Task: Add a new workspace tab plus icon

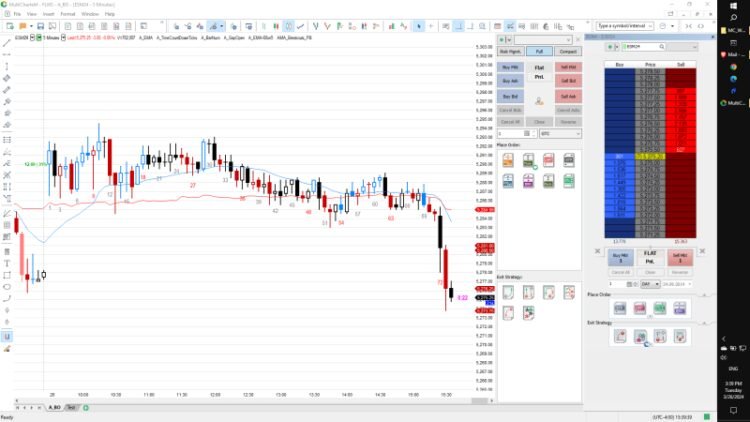Action: [86, 408]
